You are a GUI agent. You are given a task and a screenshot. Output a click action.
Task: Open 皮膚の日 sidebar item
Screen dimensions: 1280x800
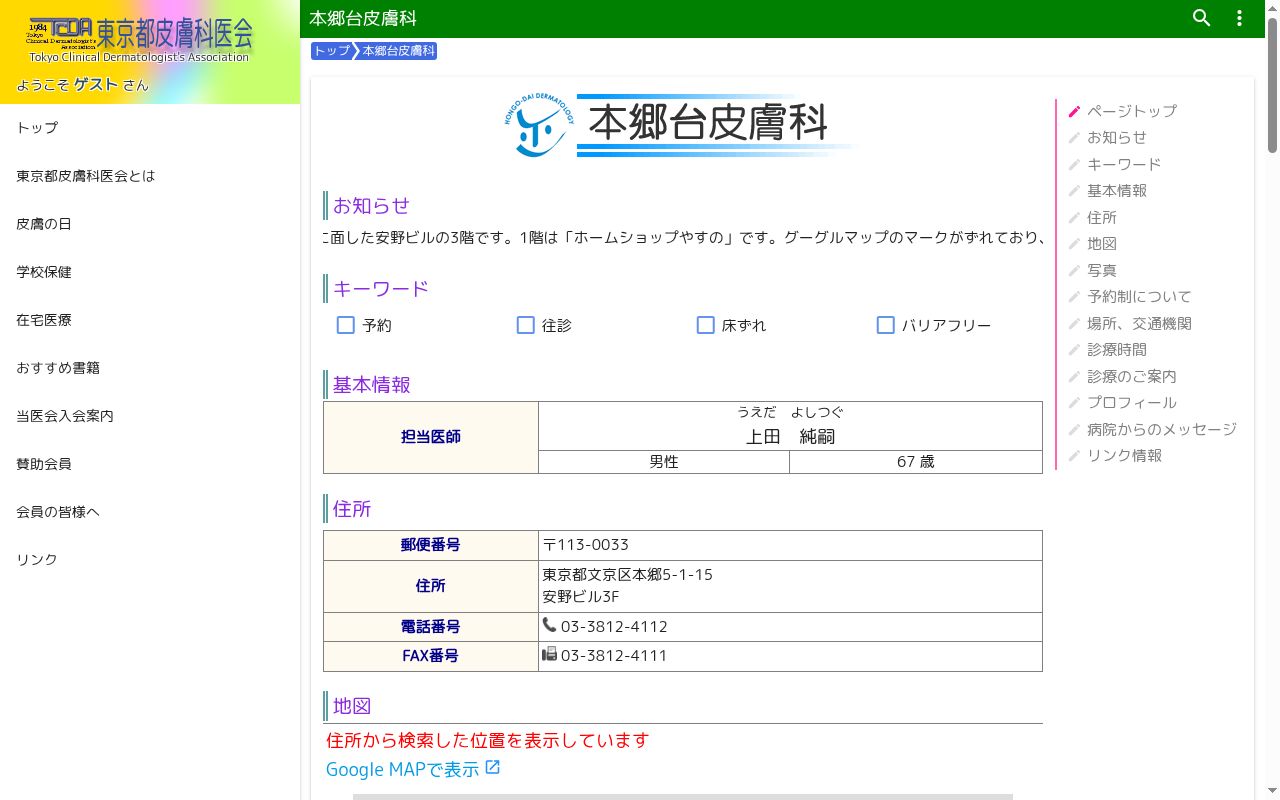(150, 224)
